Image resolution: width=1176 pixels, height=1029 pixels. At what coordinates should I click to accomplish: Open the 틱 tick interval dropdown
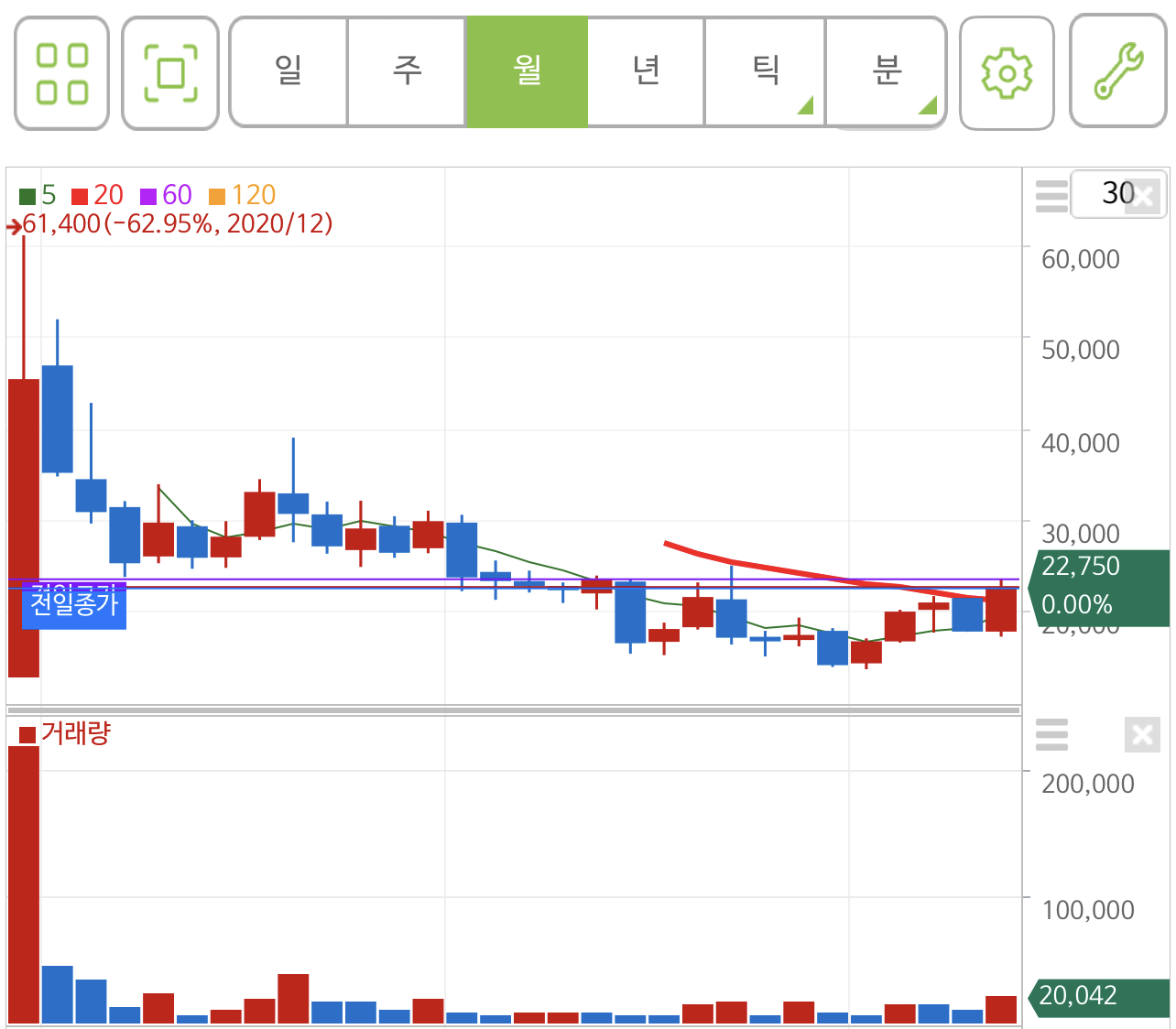765,71
